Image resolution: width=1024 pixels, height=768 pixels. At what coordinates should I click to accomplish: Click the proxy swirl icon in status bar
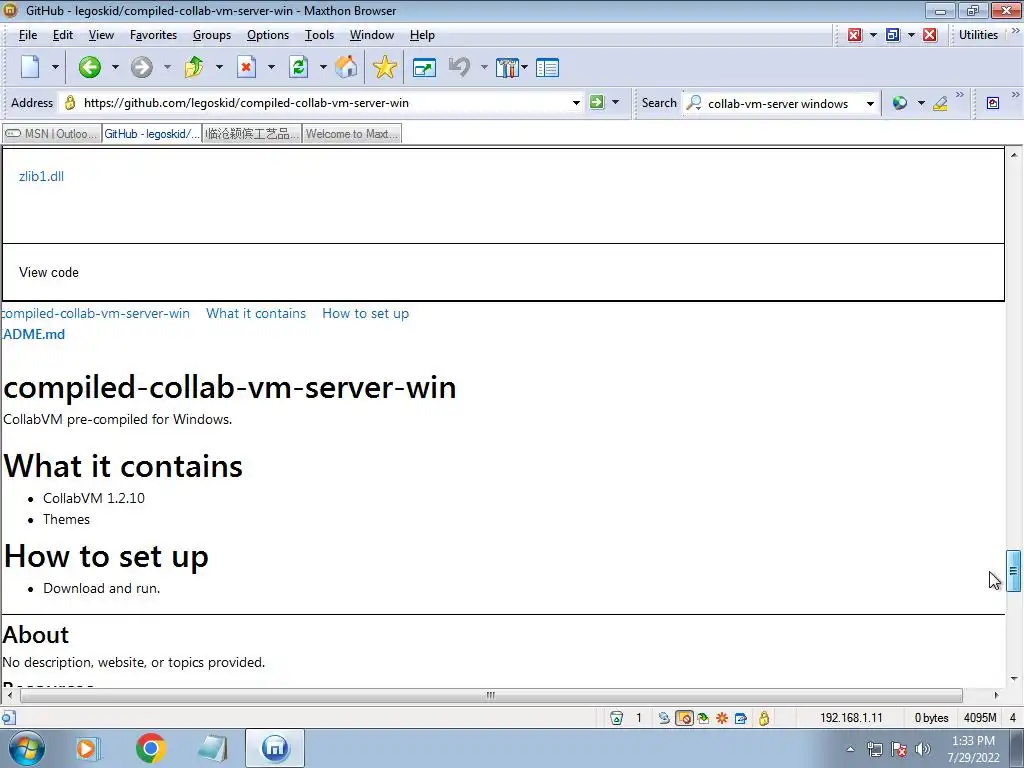(x=664, y=718)
